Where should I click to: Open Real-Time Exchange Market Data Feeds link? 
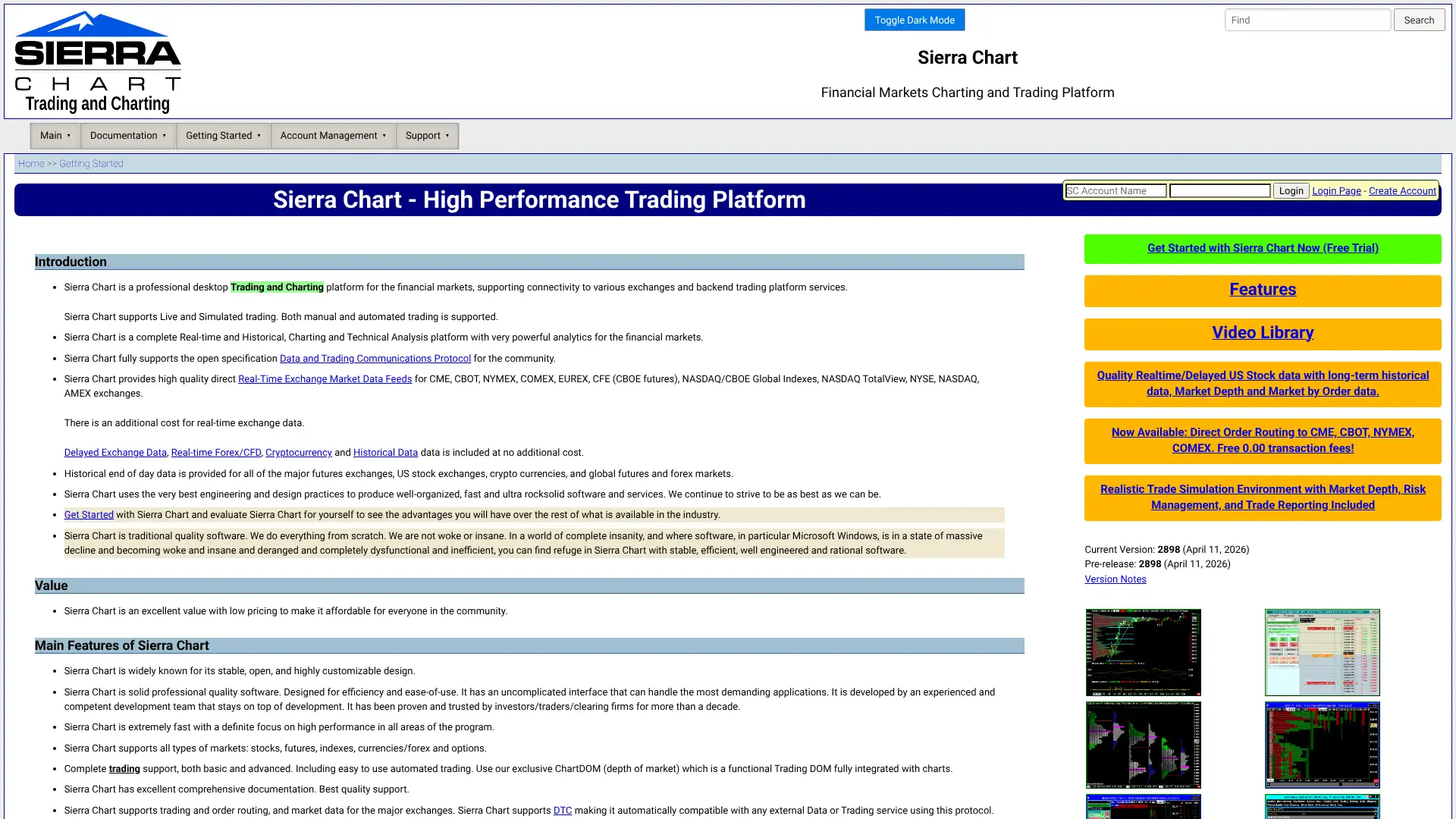click(325, 379)
